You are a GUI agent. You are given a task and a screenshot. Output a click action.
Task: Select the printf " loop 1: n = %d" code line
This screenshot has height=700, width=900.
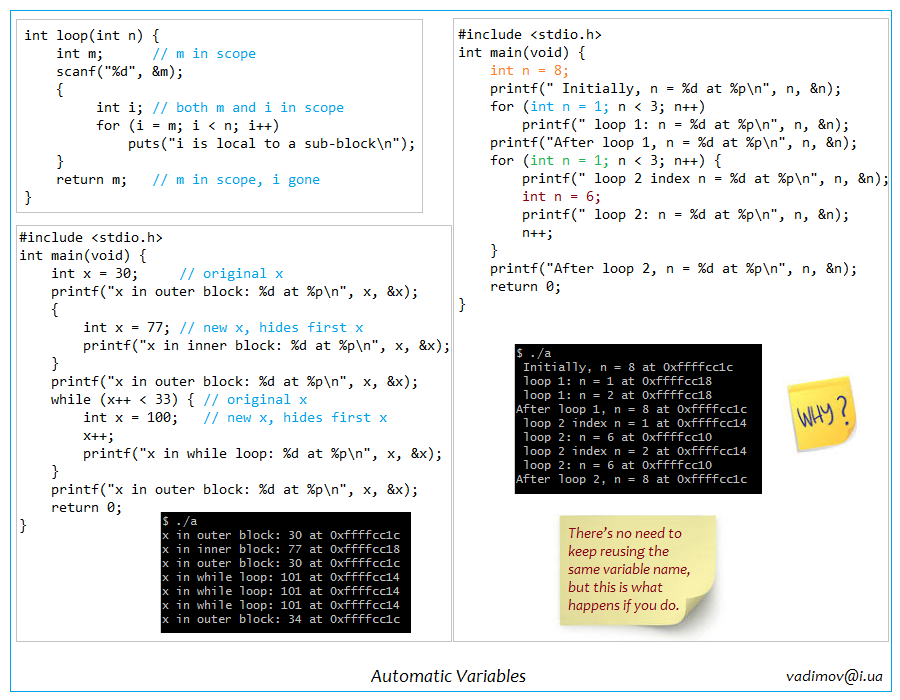tap(685, 125)
